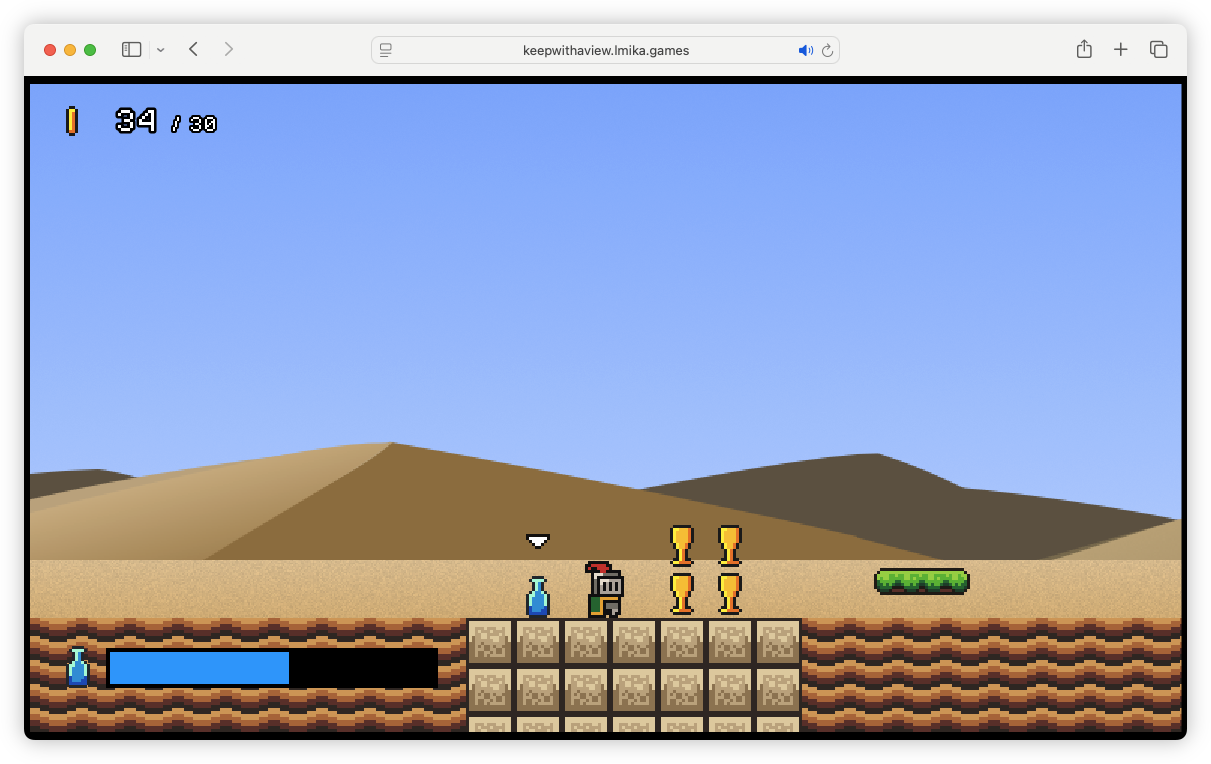Click the coin counter icon
1211x764 pixels.
pyautogui.click(x=71, y=121)
